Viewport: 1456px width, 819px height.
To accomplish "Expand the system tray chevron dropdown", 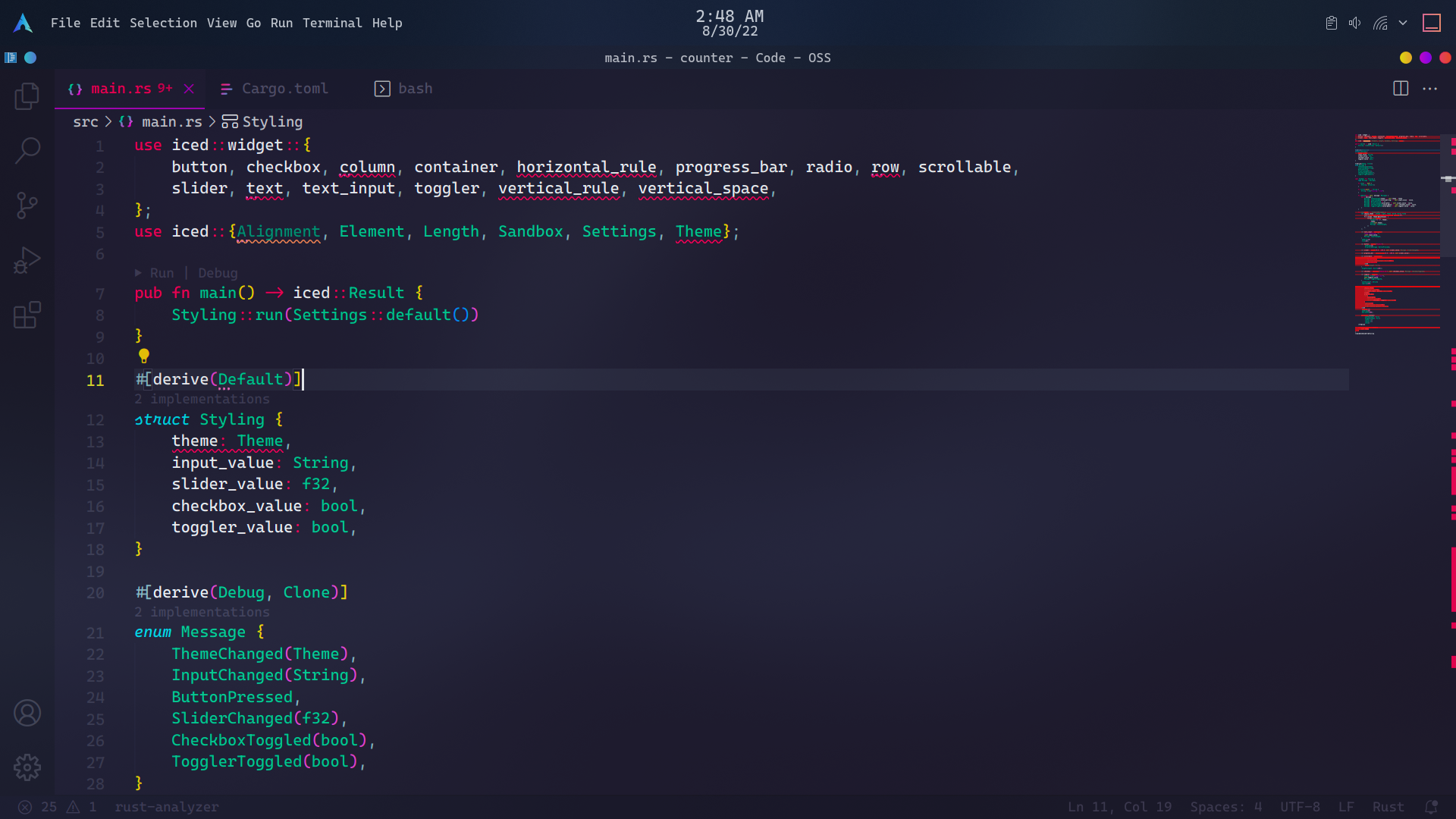I will (x=1403, y=23).
